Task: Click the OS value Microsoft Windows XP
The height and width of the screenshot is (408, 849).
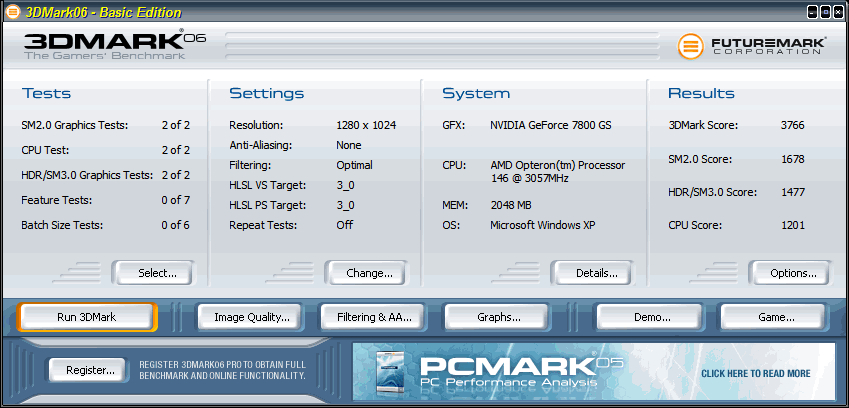Action: point(543,225)
